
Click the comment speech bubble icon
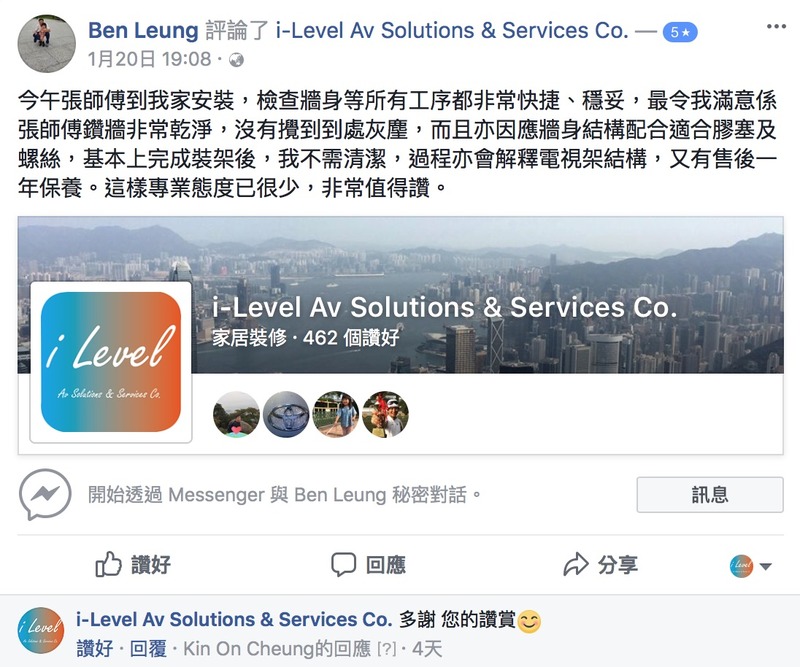[343, 565]
